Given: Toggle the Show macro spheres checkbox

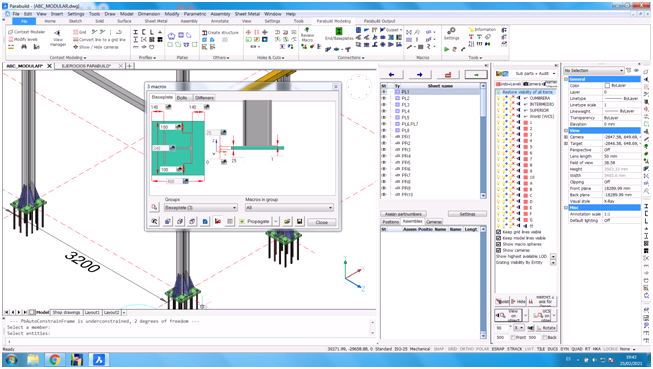Looking at the screenshot, I should click(x=498, y=244).
